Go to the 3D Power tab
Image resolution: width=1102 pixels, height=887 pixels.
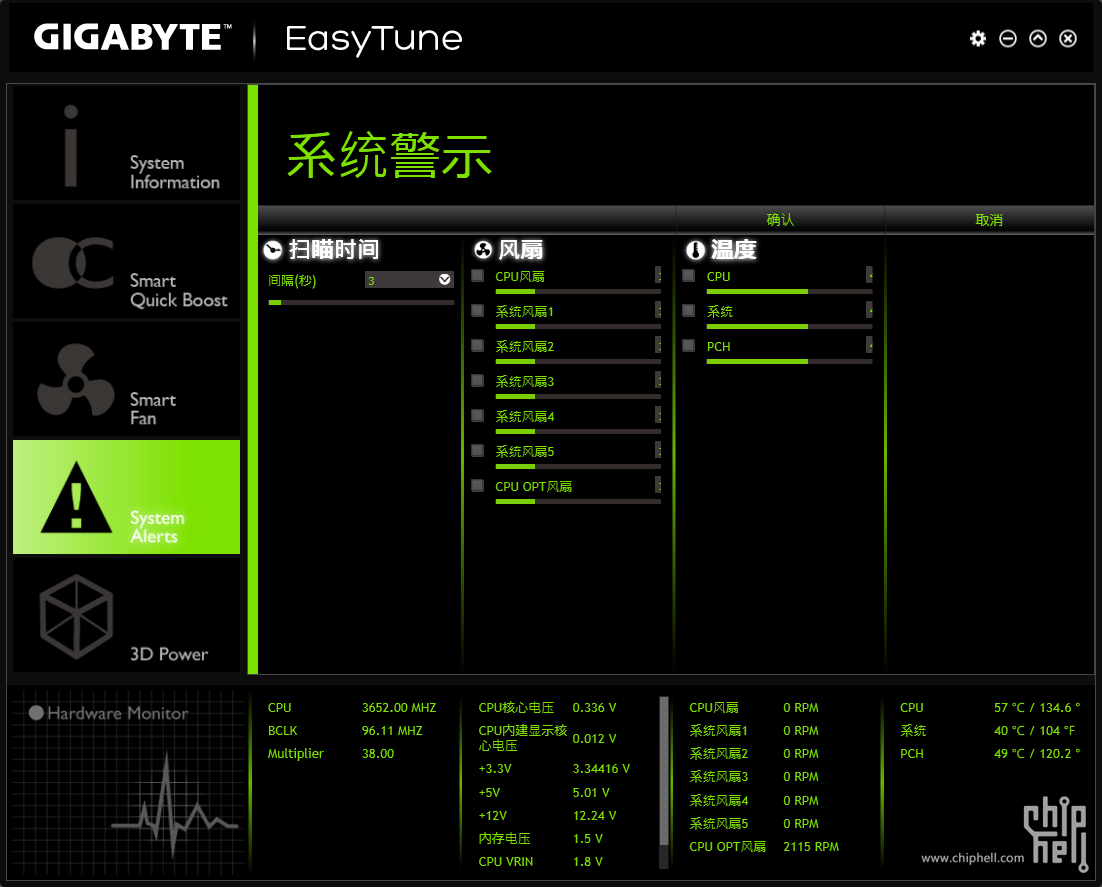(127, 616)
